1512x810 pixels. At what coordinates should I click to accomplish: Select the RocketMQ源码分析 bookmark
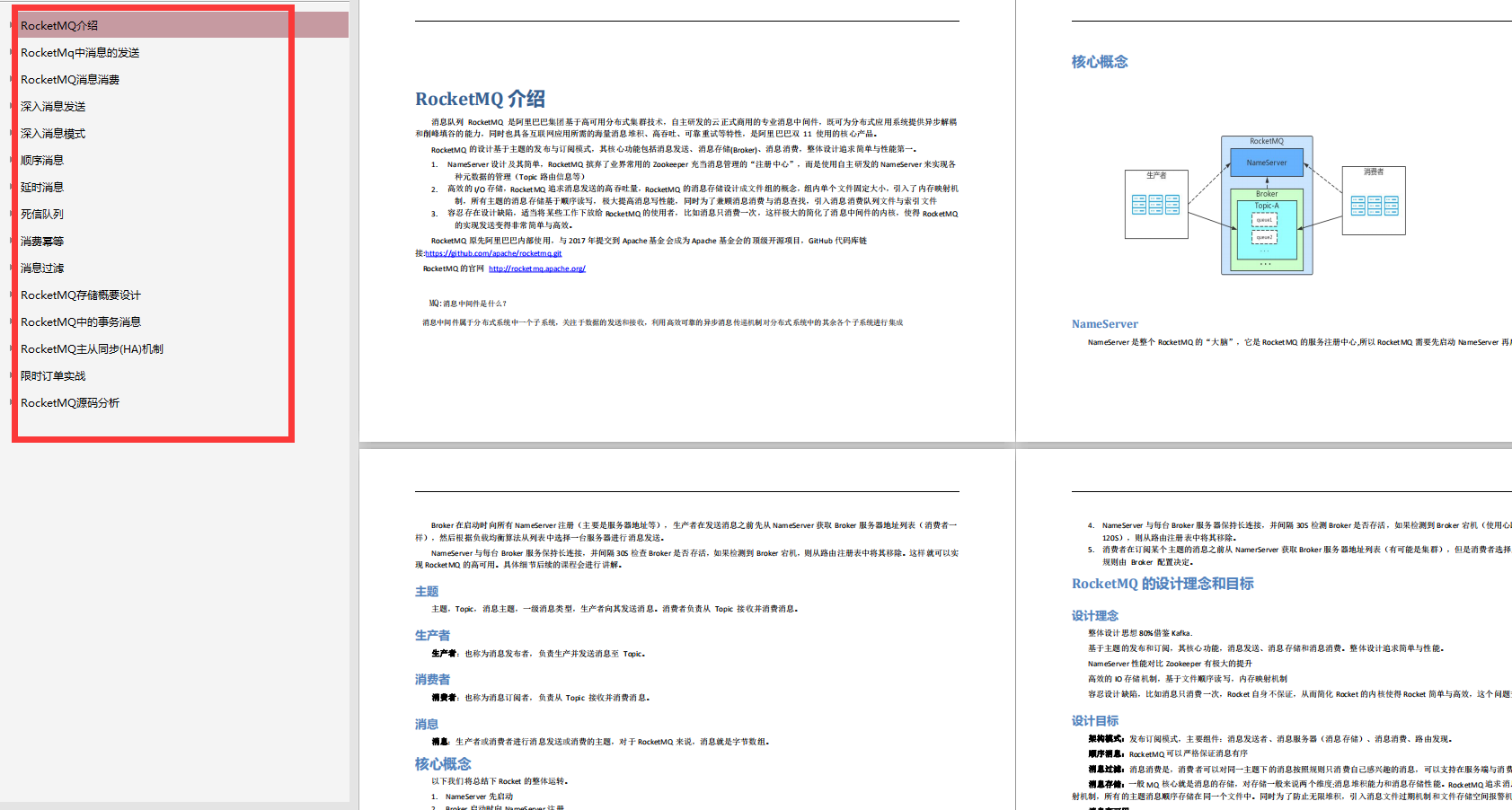coord(70,403)
